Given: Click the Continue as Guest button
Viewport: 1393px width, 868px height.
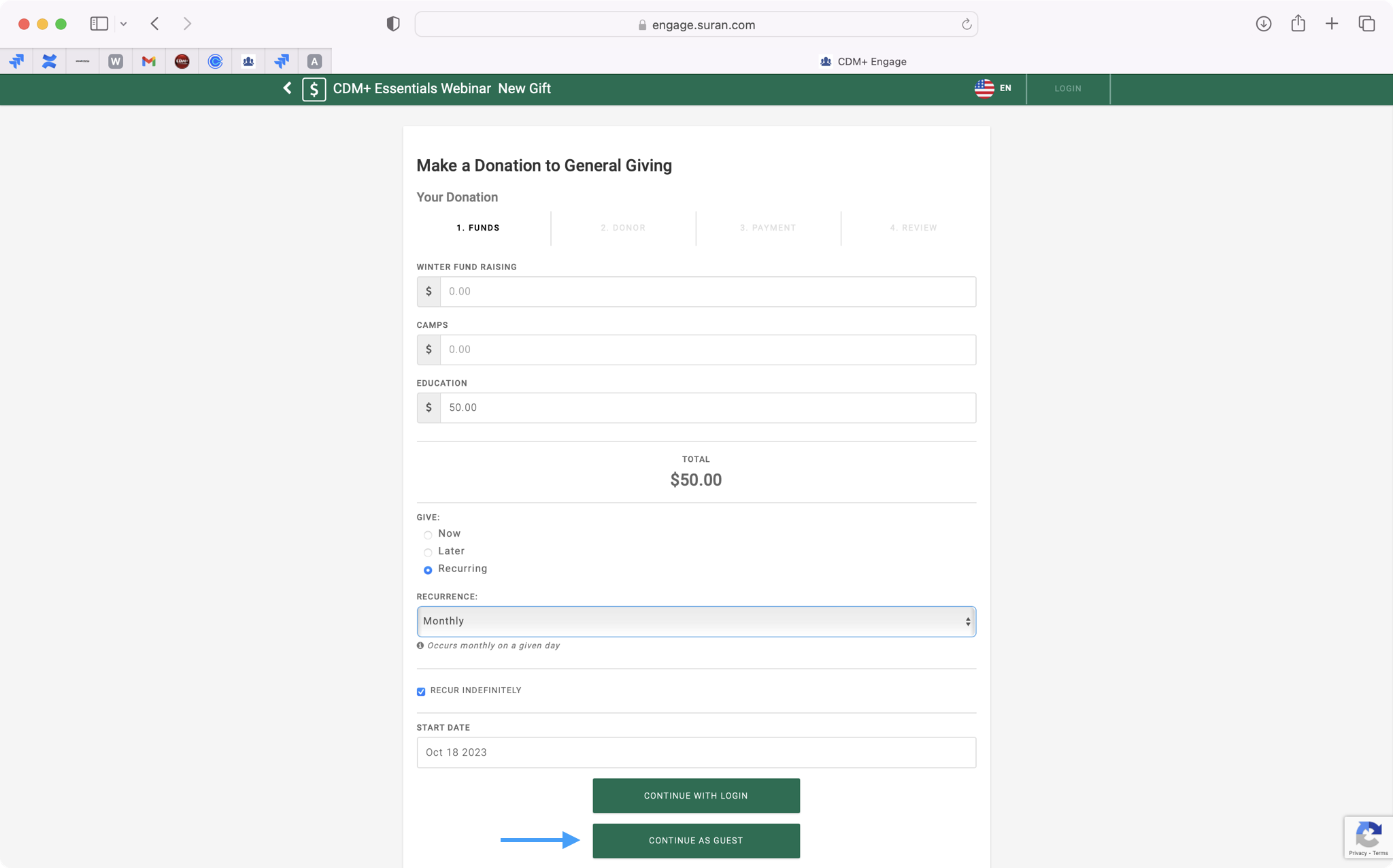Looking at the screenshot, I should [x=696, y=841].
